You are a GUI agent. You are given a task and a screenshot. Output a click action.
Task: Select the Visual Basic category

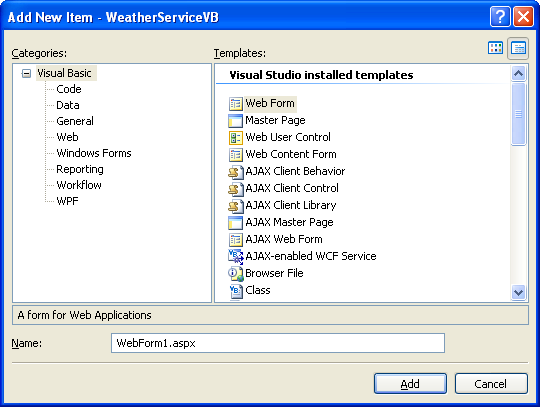click(64, 73)
